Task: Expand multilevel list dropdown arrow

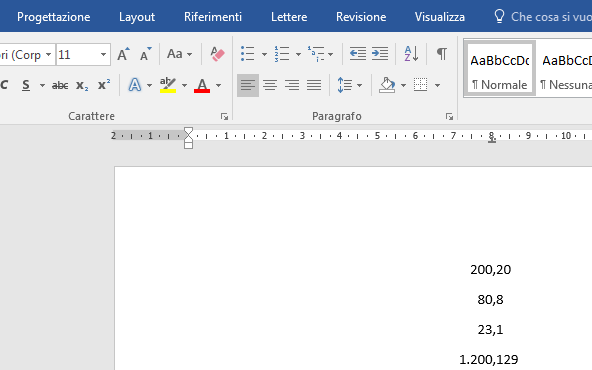Action: pos(330,55)
